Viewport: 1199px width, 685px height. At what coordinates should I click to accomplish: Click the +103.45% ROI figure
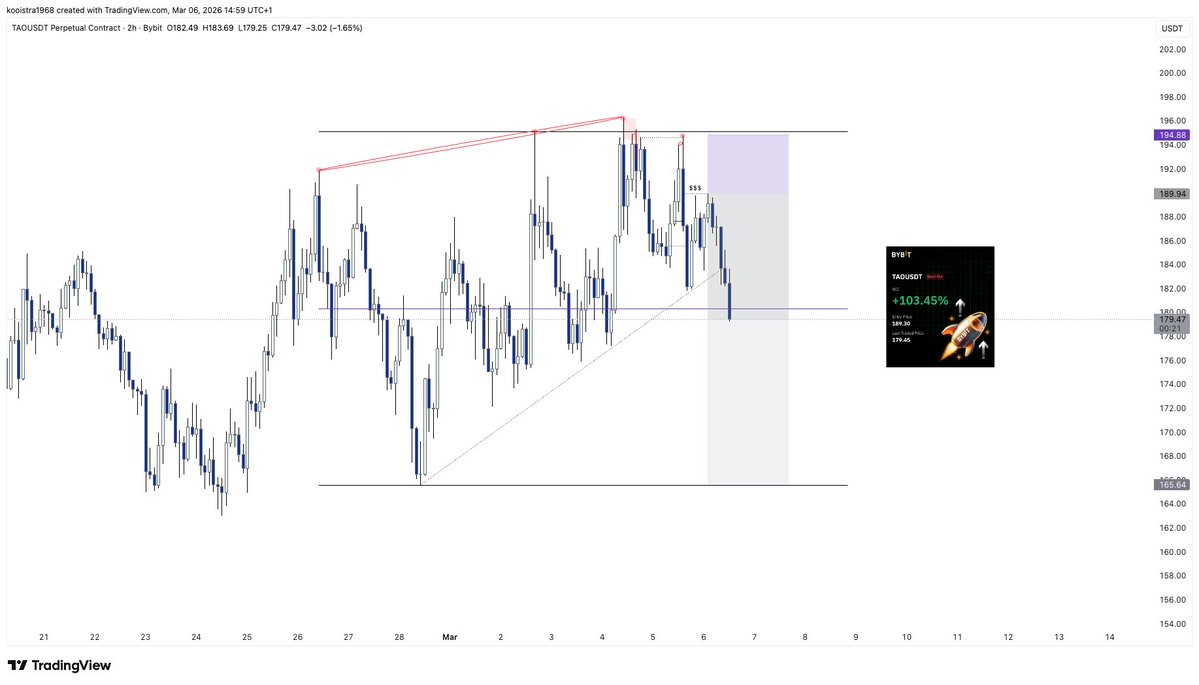(x=919, y=300)
